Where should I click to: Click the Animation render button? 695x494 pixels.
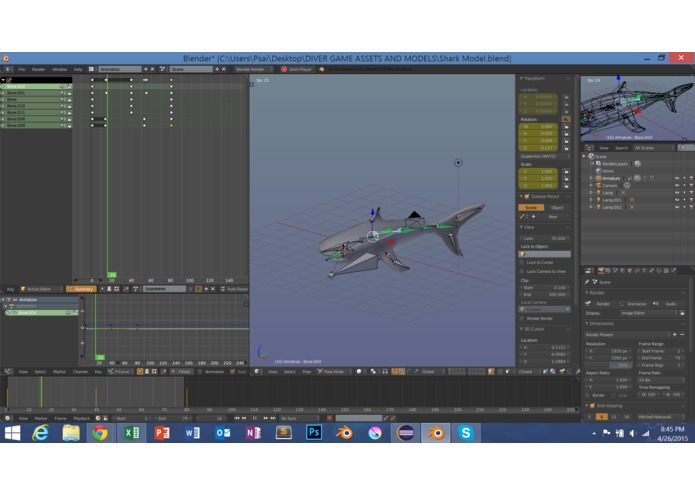(634, 303)
